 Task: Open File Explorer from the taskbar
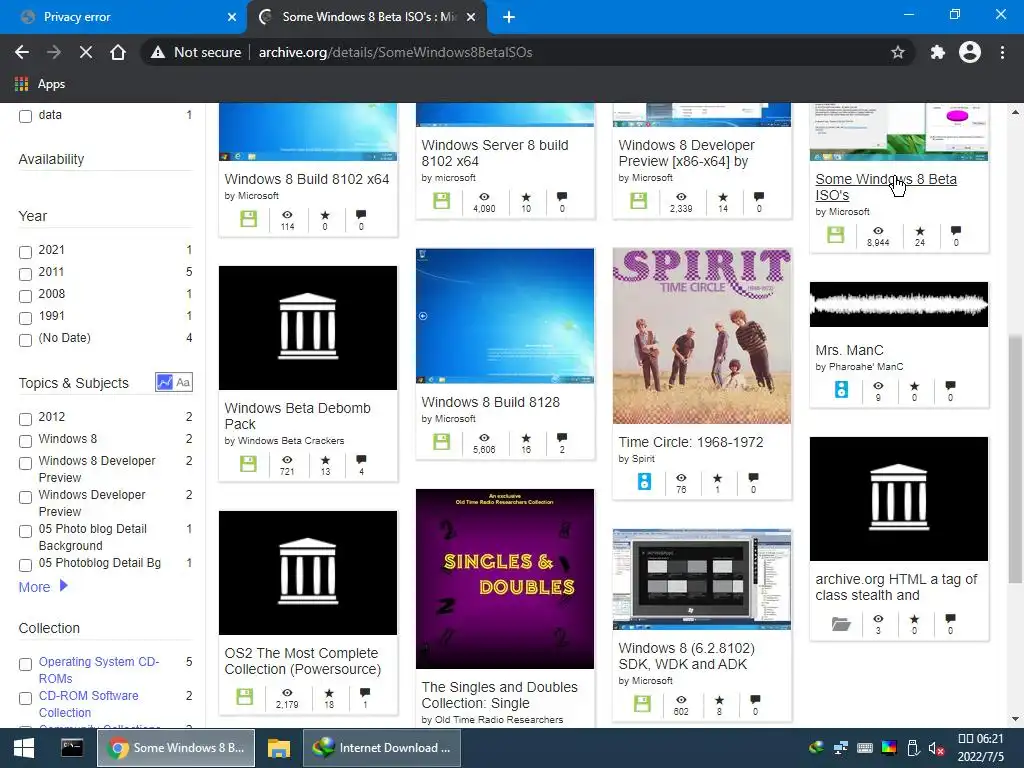point(279,748)
